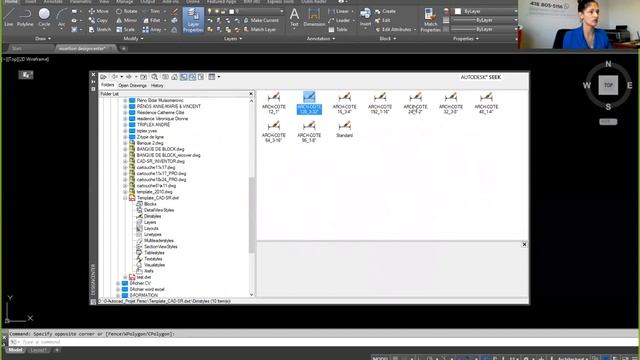Click the Array tool
This screenshot has width=640, height=360.
tap(152, 29)
